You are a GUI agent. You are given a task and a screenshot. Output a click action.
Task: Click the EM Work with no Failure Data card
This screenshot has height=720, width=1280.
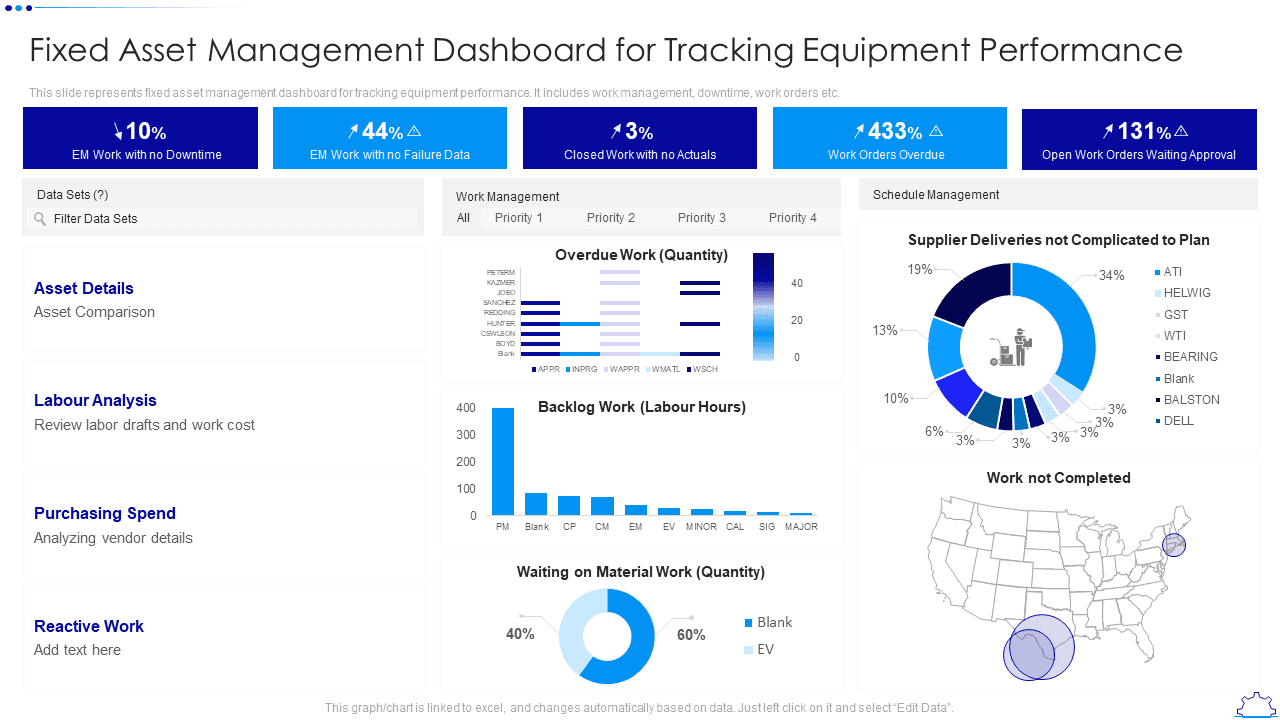(390, 138)
